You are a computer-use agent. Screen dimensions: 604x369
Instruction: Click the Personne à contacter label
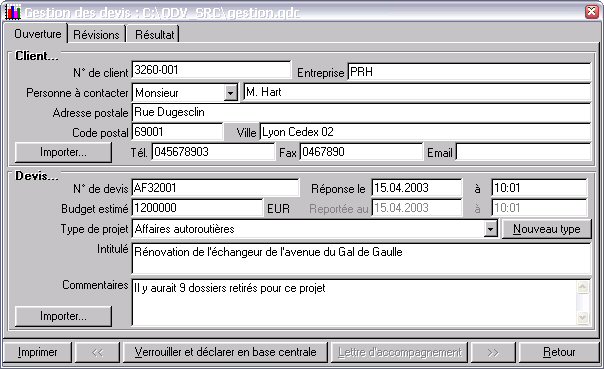pyautogui.click(x=77, y=93)
